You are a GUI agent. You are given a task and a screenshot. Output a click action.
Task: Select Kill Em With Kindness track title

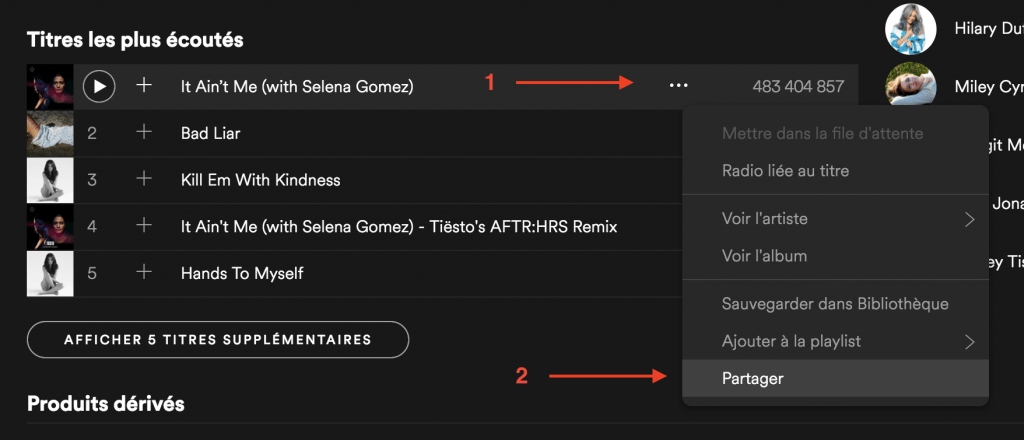[261, 180]
